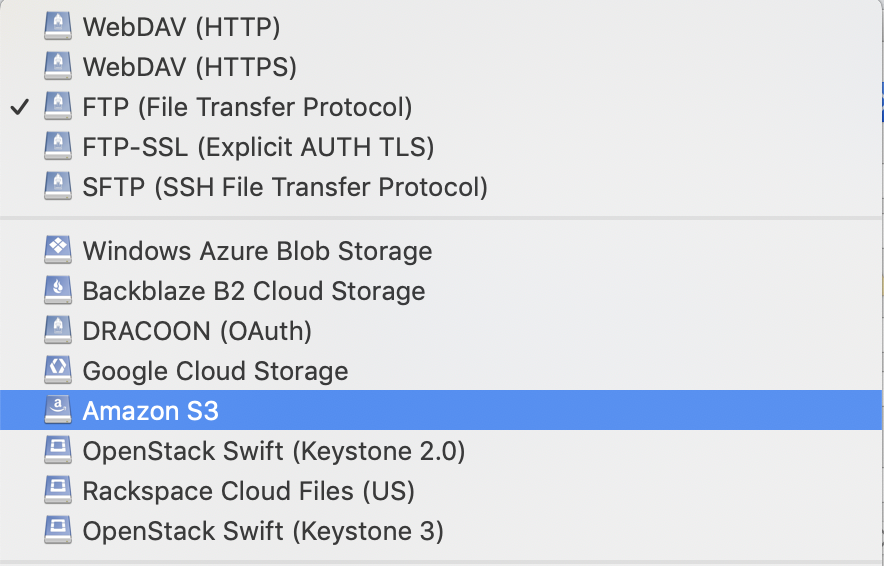Click the Backblaze B2 flame drive icon
884x566 pixels.
tap(58, 290)
